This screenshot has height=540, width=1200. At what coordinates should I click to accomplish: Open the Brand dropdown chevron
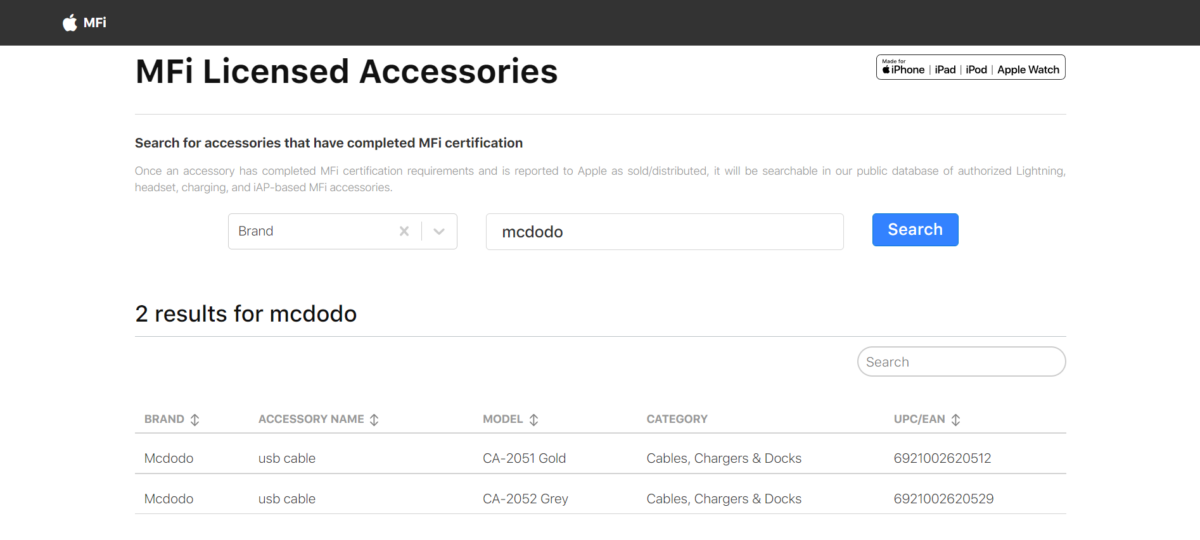[439, 231]
